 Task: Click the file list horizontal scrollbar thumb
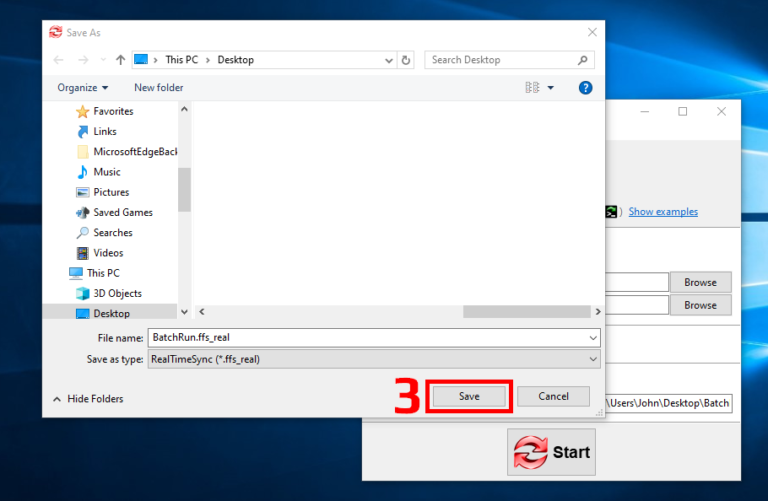[x=527, y=311]
